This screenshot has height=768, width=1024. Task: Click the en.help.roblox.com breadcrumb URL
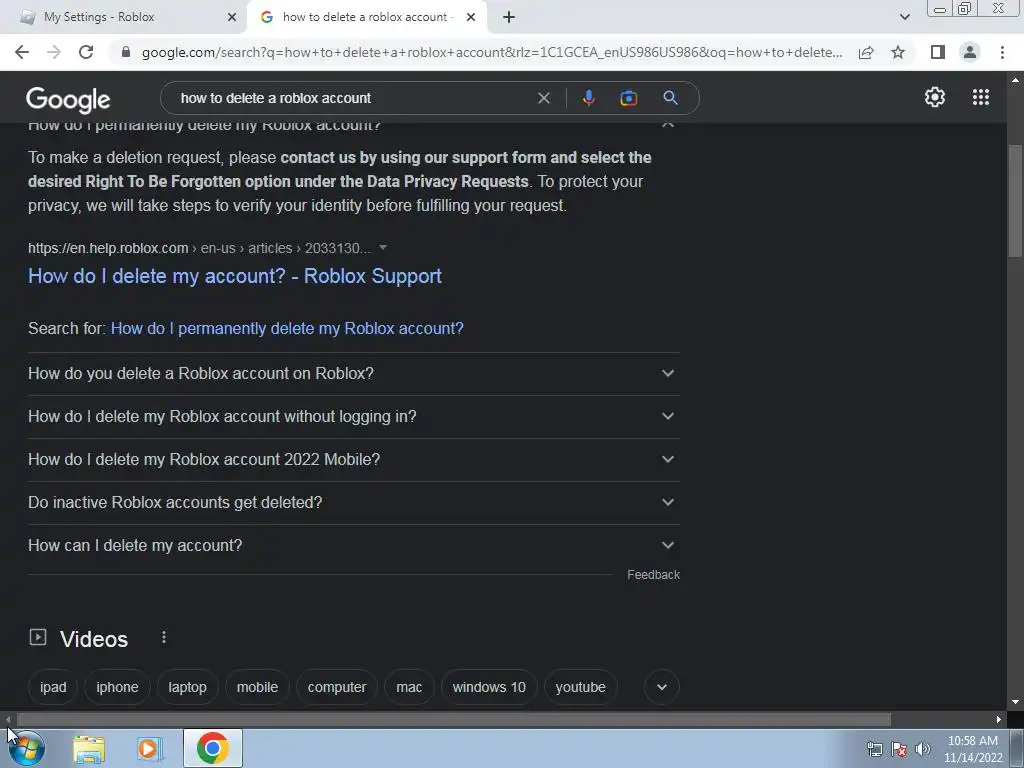pos(199,248)
